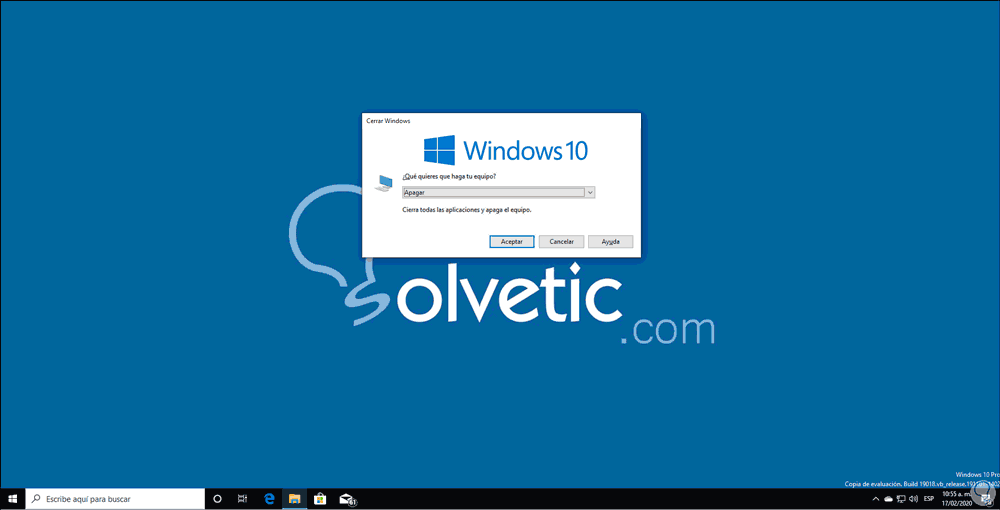Confirm shutdown with the Aceptar button

click(511, 242)
